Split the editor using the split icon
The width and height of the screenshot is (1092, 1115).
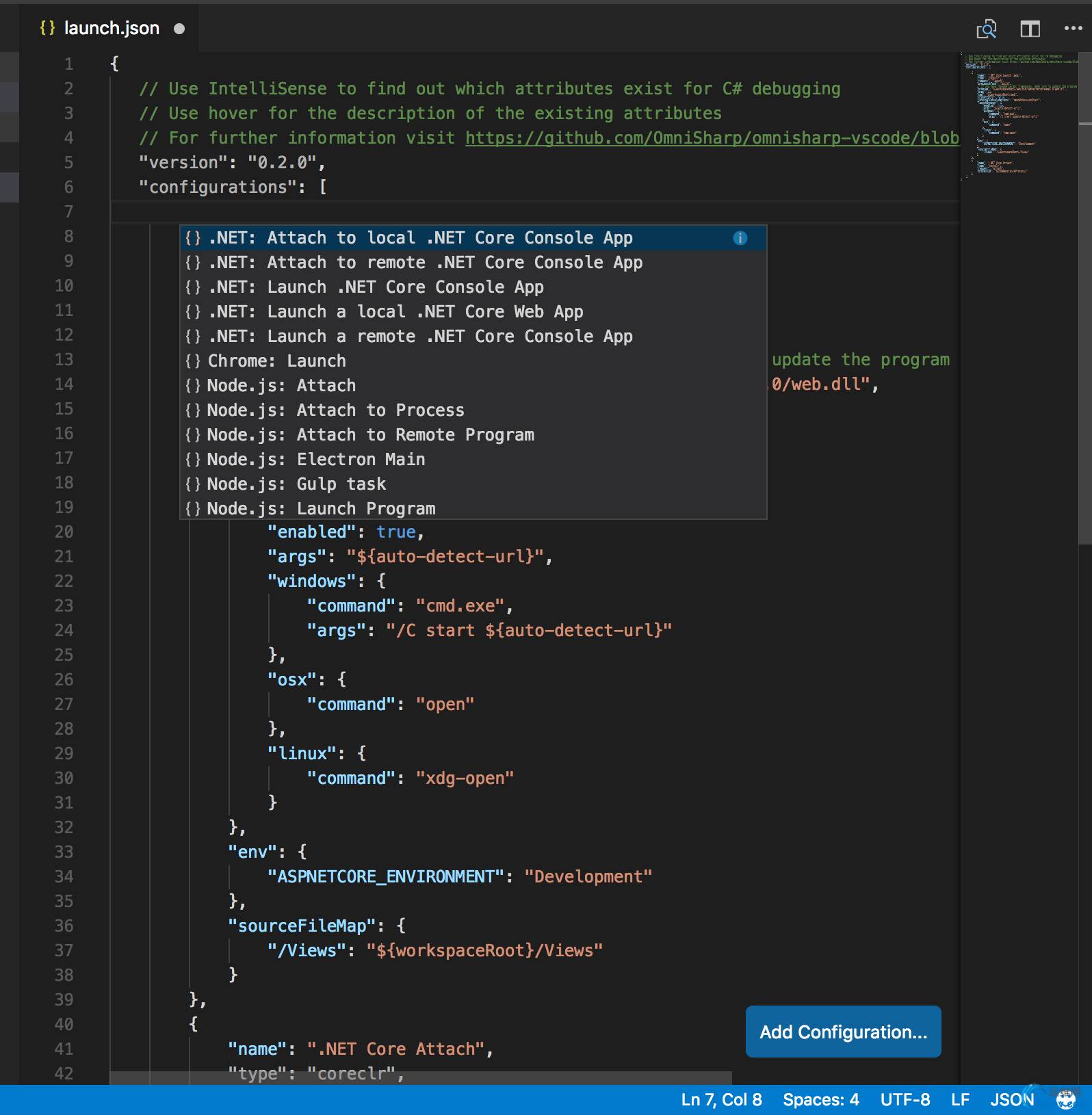pyautogui.click(x=1030, y=29)
